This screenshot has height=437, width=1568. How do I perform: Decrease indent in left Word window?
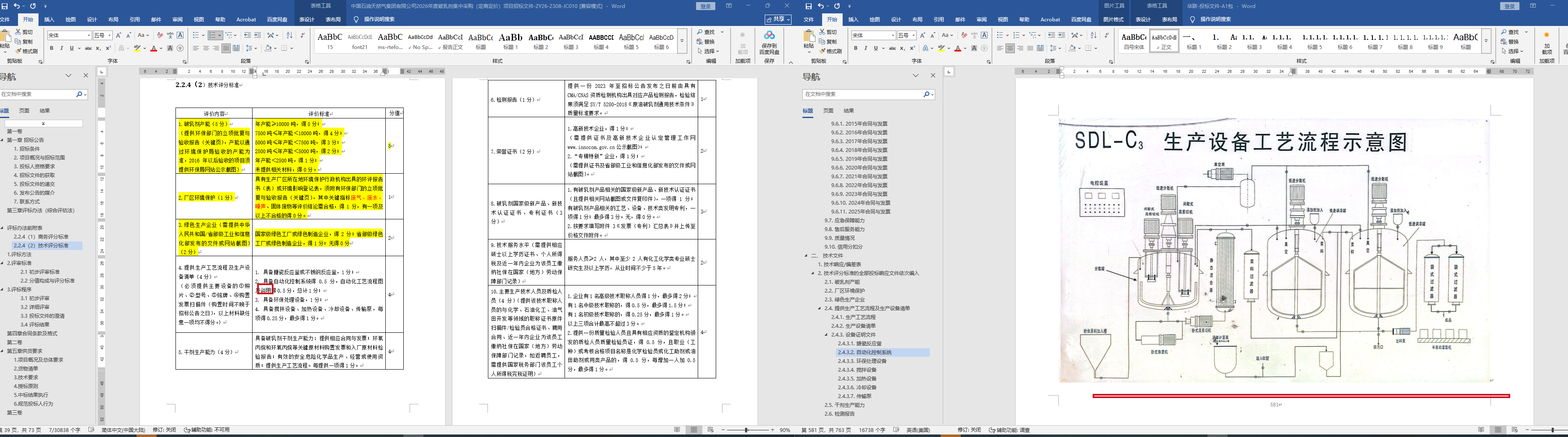pyautogui.click(x=248, y=35)
